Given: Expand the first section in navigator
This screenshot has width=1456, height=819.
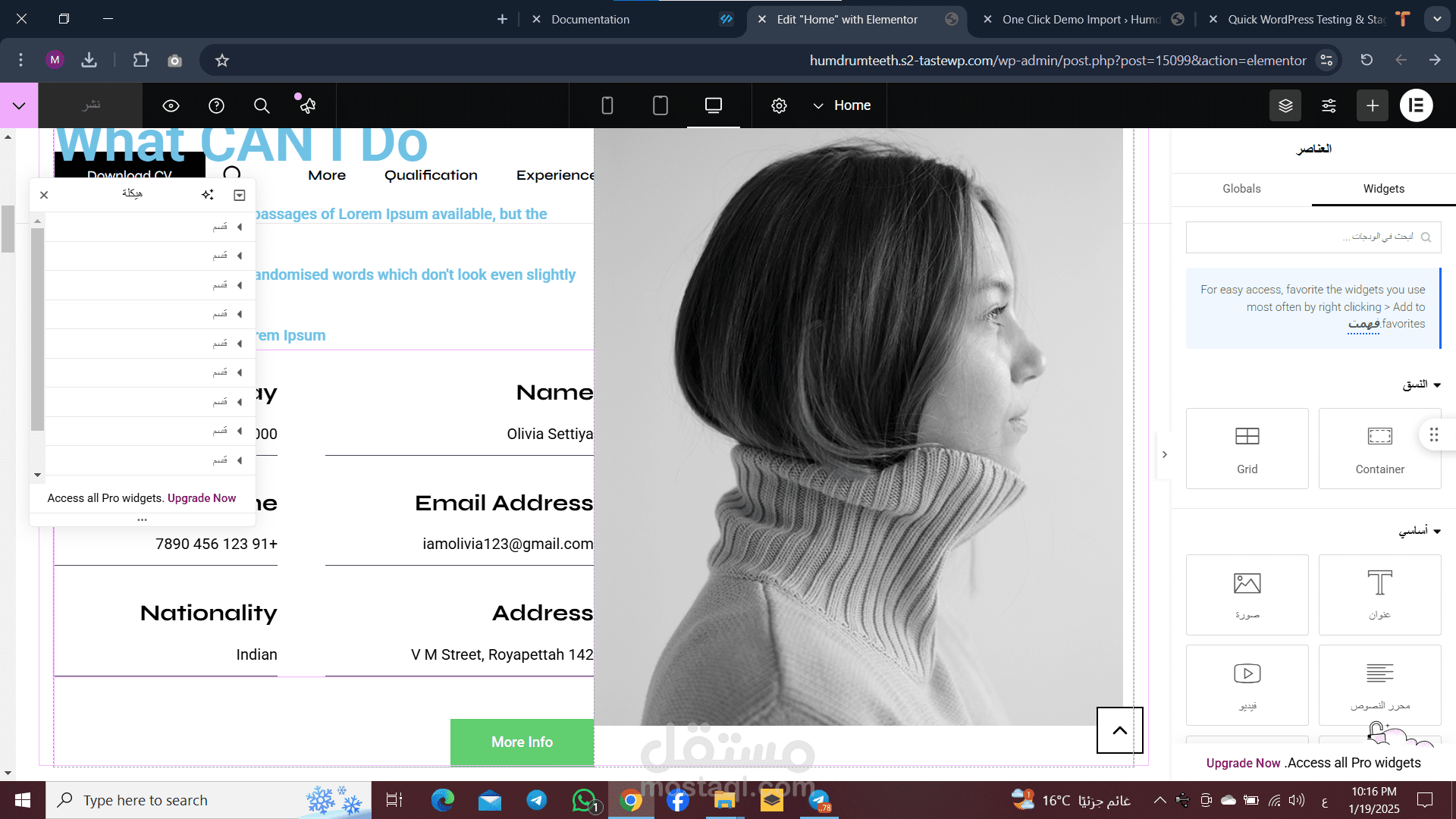Looking at the screenshot, I should point(240,227).
